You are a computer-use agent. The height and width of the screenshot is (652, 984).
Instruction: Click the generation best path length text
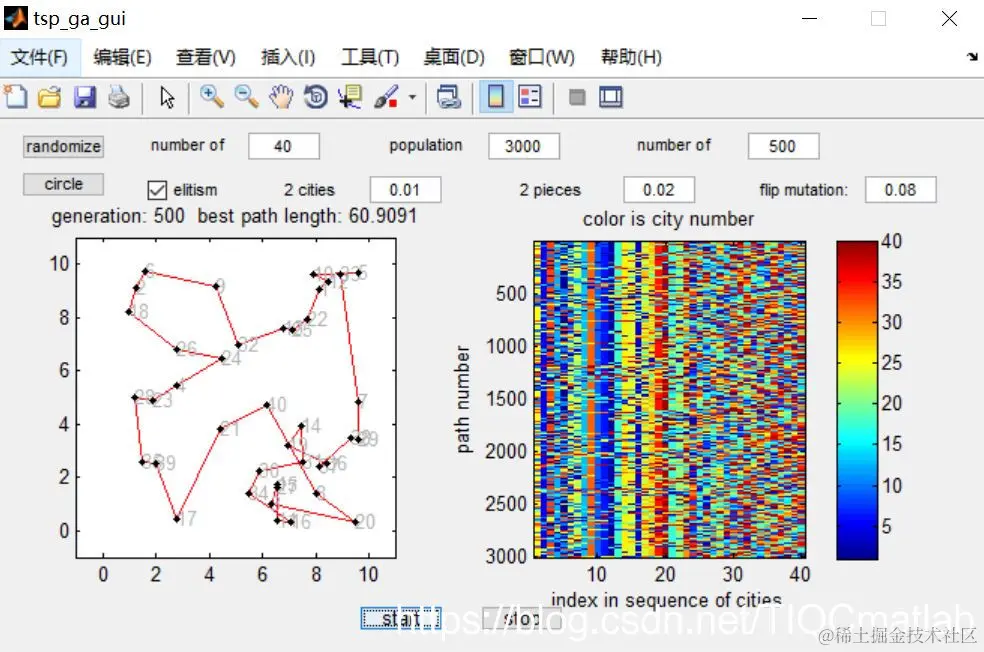point(234,216)
